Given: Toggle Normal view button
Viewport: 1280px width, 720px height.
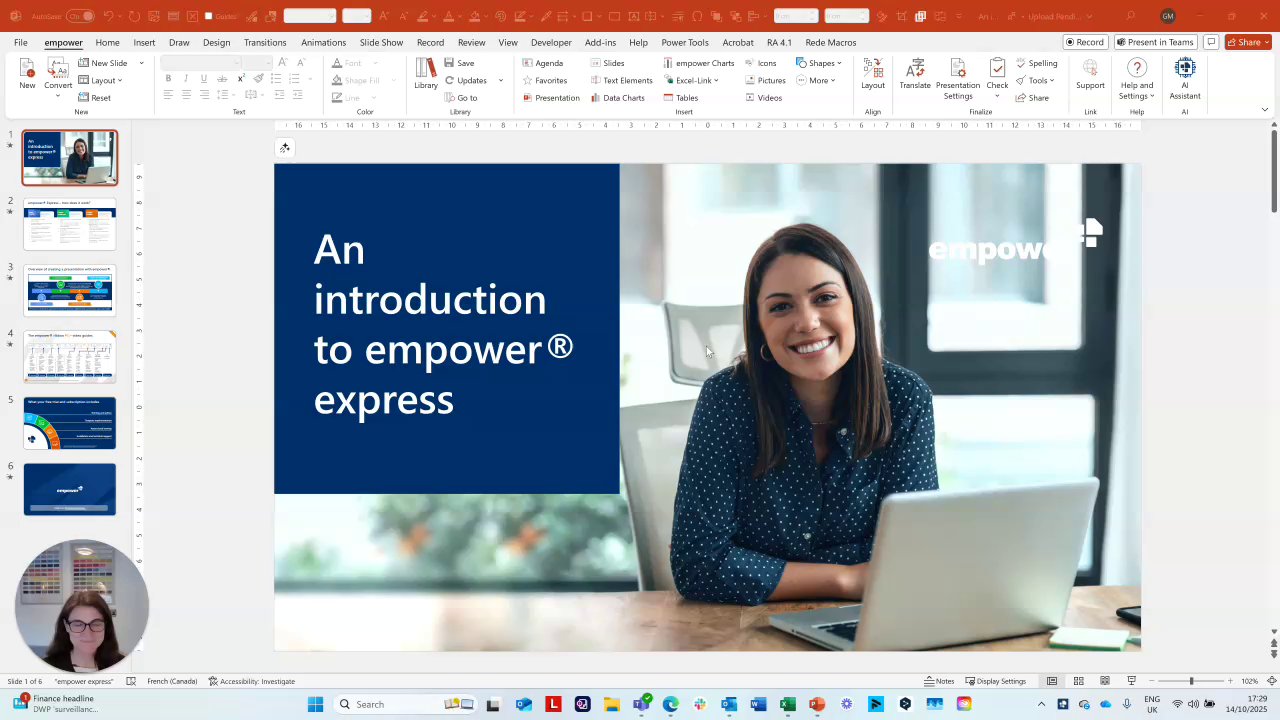Looking at the screenshot, I should (1052, 681).
